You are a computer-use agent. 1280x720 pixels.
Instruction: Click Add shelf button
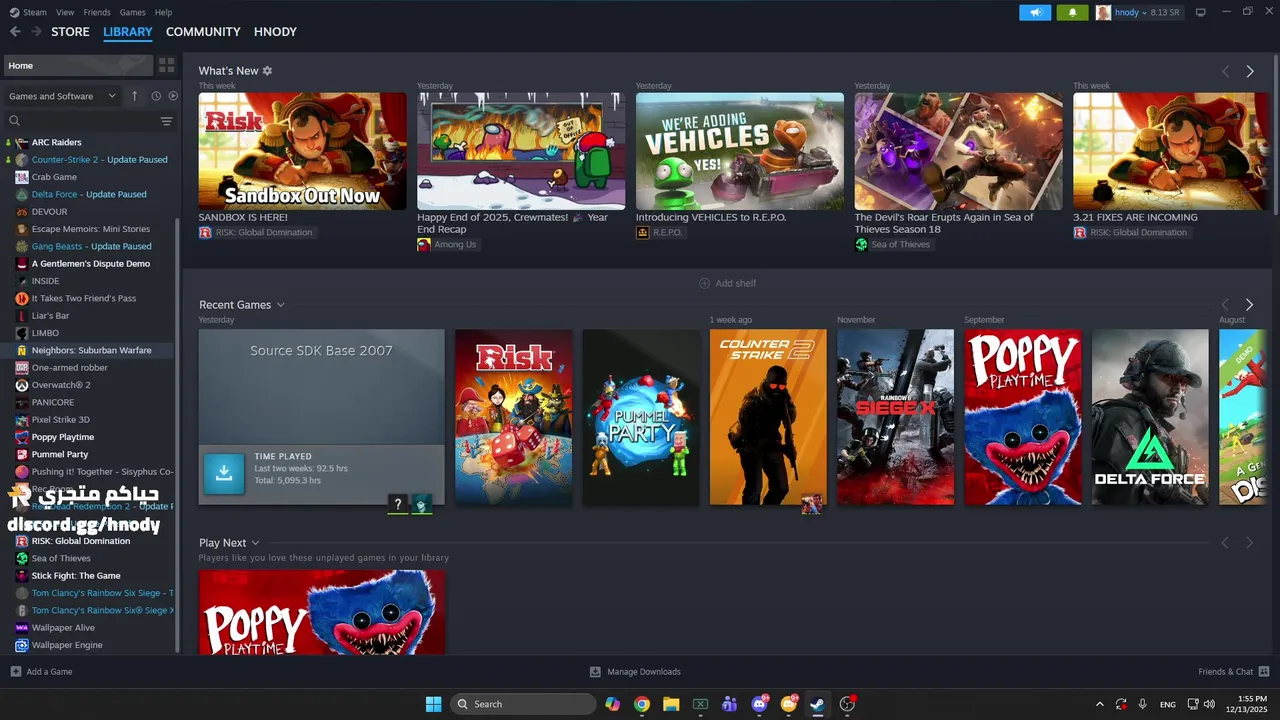coord(727,283)
